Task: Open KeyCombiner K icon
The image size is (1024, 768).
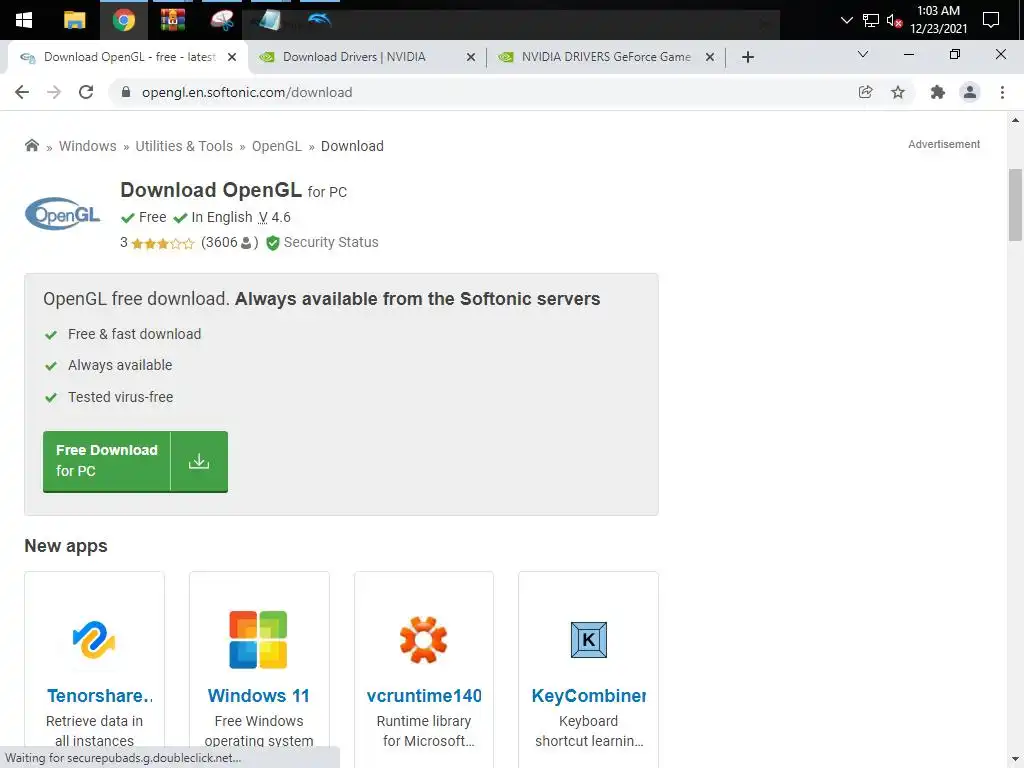Action: [x=588, y=639]
